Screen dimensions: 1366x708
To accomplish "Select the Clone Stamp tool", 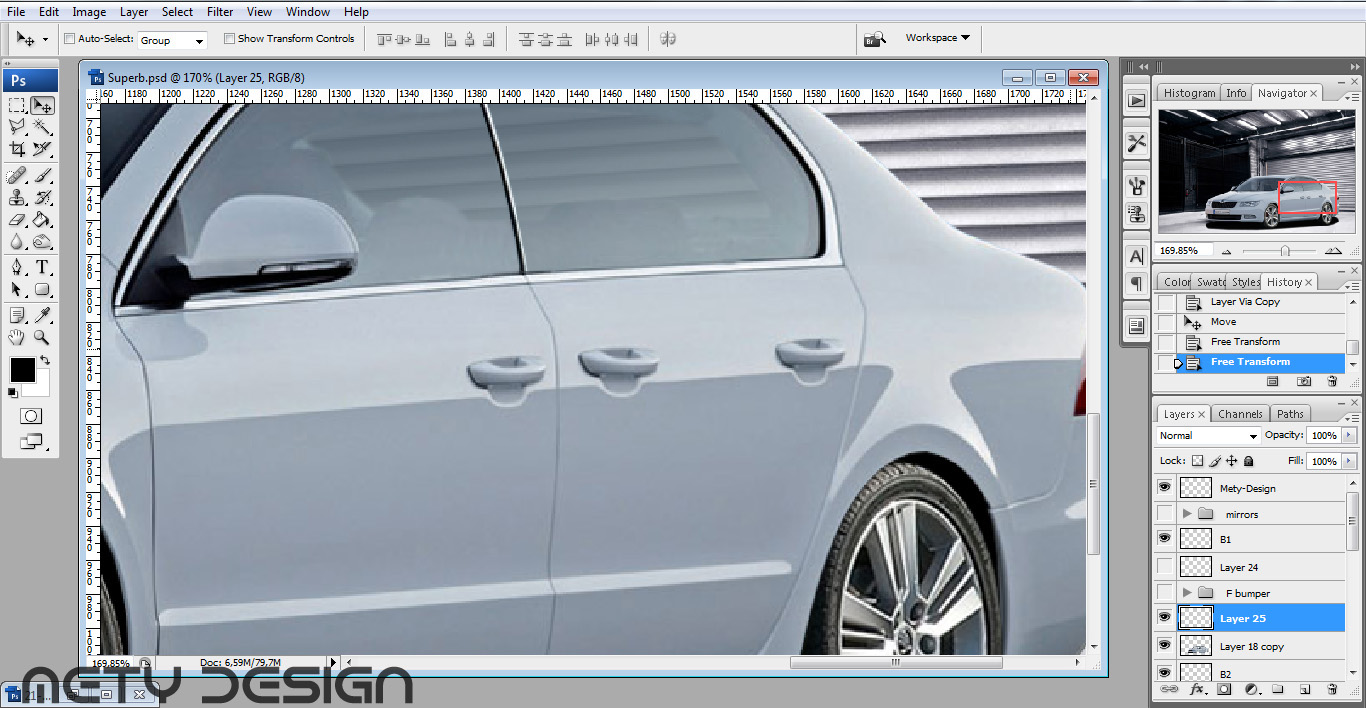I will point(17,197).
